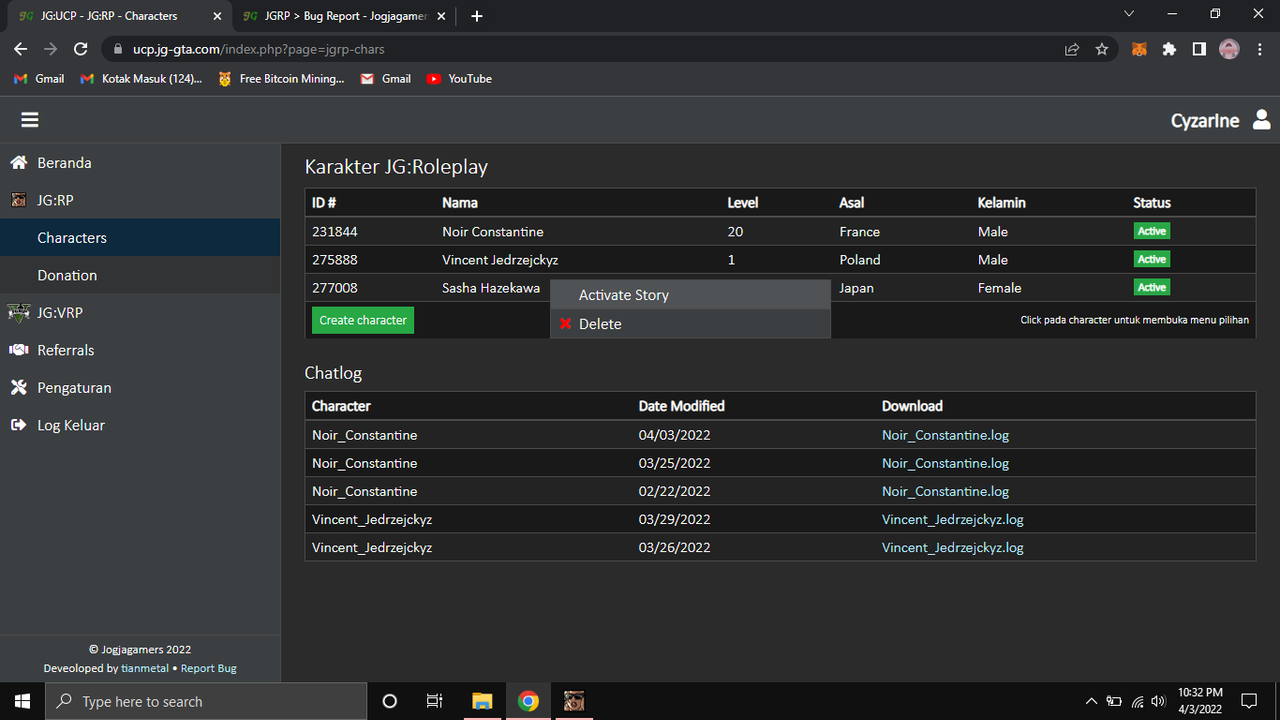Open Cortana circle on taskbar
Screen dimensions: 1280x720
[x=390, y=701]
